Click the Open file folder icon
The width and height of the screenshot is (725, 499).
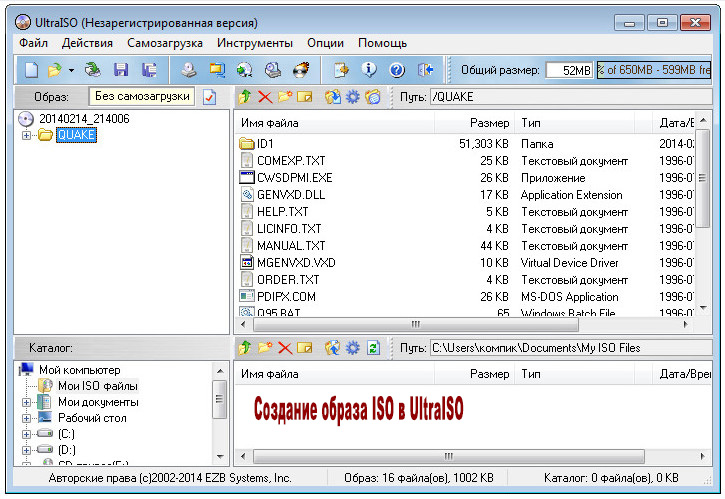click(55, 70)
